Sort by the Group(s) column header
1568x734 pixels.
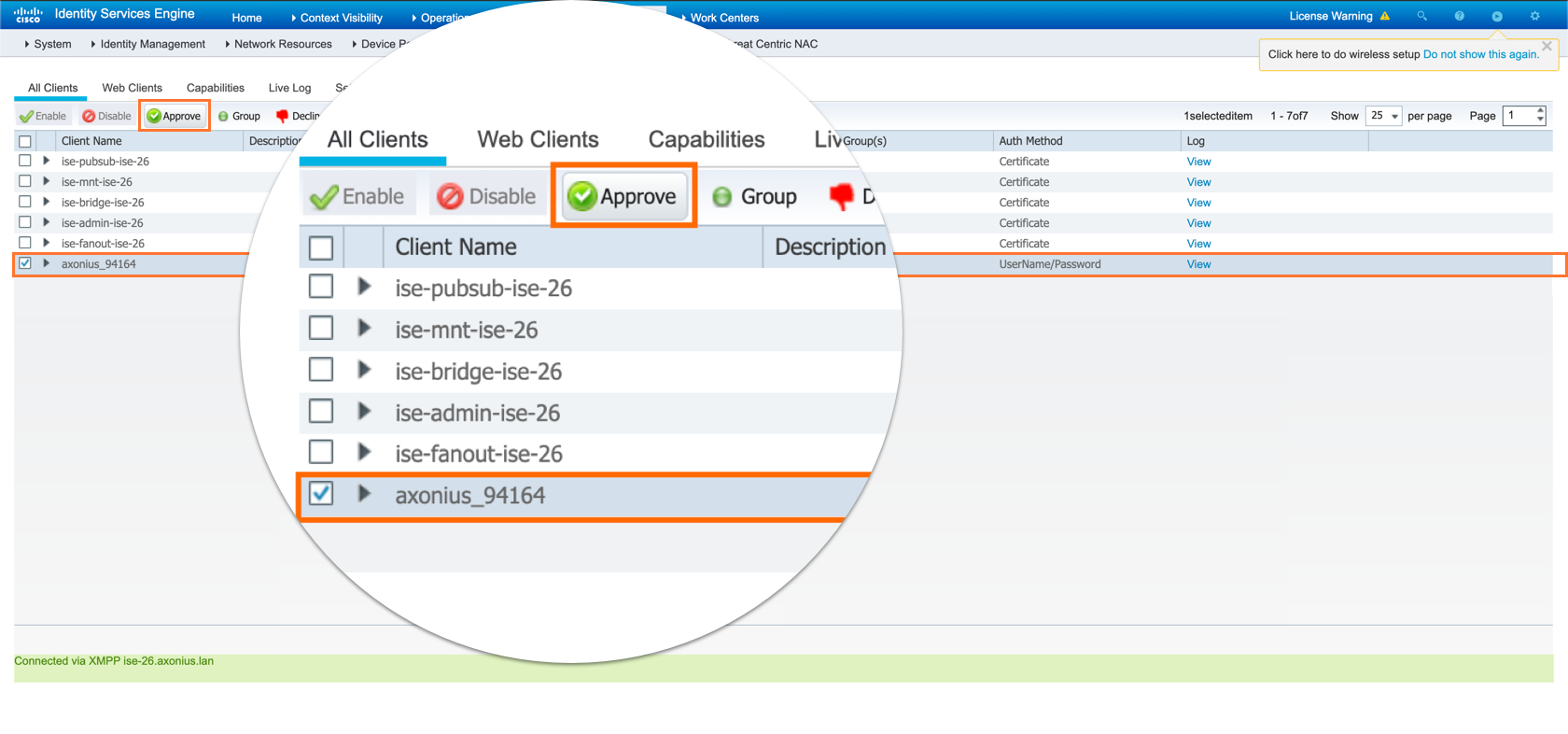click(864, 141)
